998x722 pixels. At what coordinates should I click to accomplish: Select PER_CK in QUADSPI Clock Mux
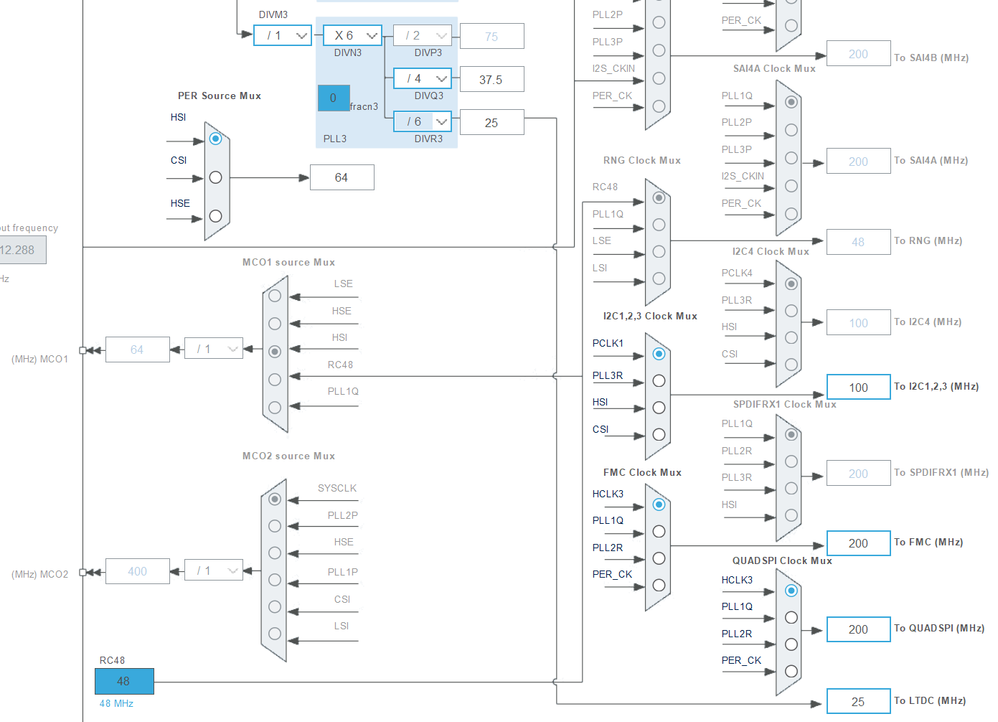click(x=791, y=671)
